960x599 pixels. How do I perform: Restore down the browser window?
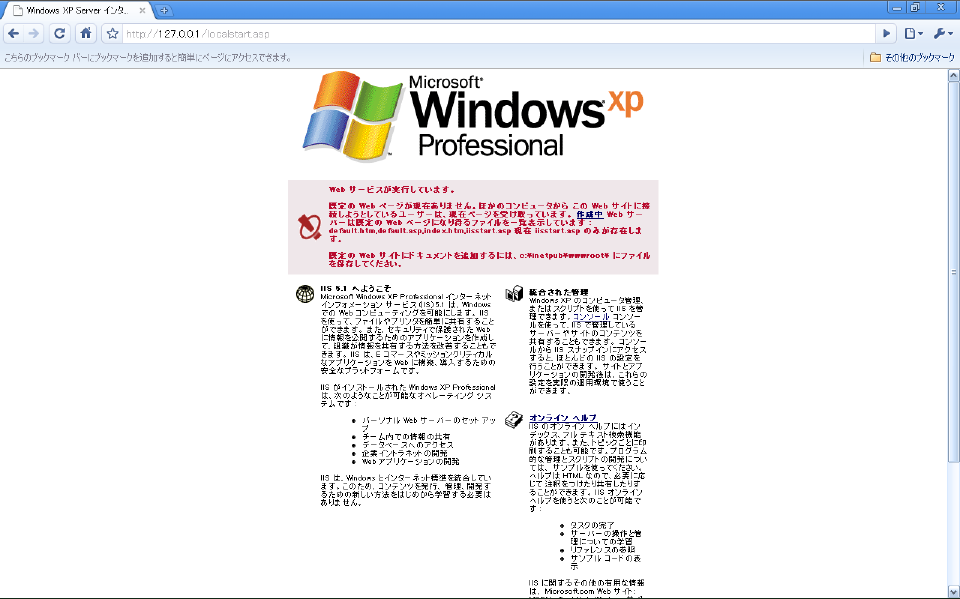915,7
